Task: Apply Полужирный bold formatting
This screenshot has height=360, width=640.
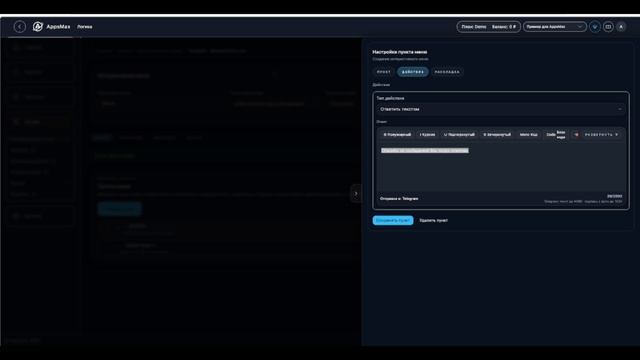Action: (x=397, y=134)
